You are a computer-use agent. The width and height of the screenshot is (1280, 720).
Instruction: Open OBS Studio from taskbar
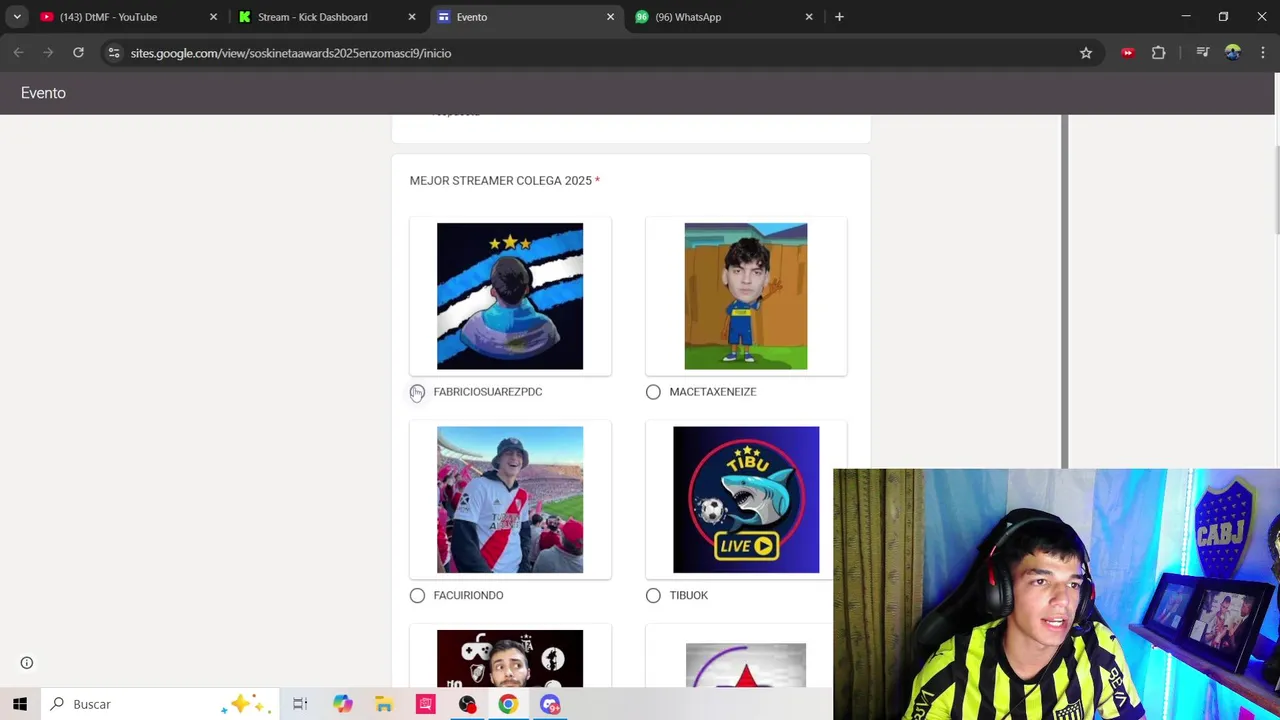pyautogui.click(x=467, y=704)
